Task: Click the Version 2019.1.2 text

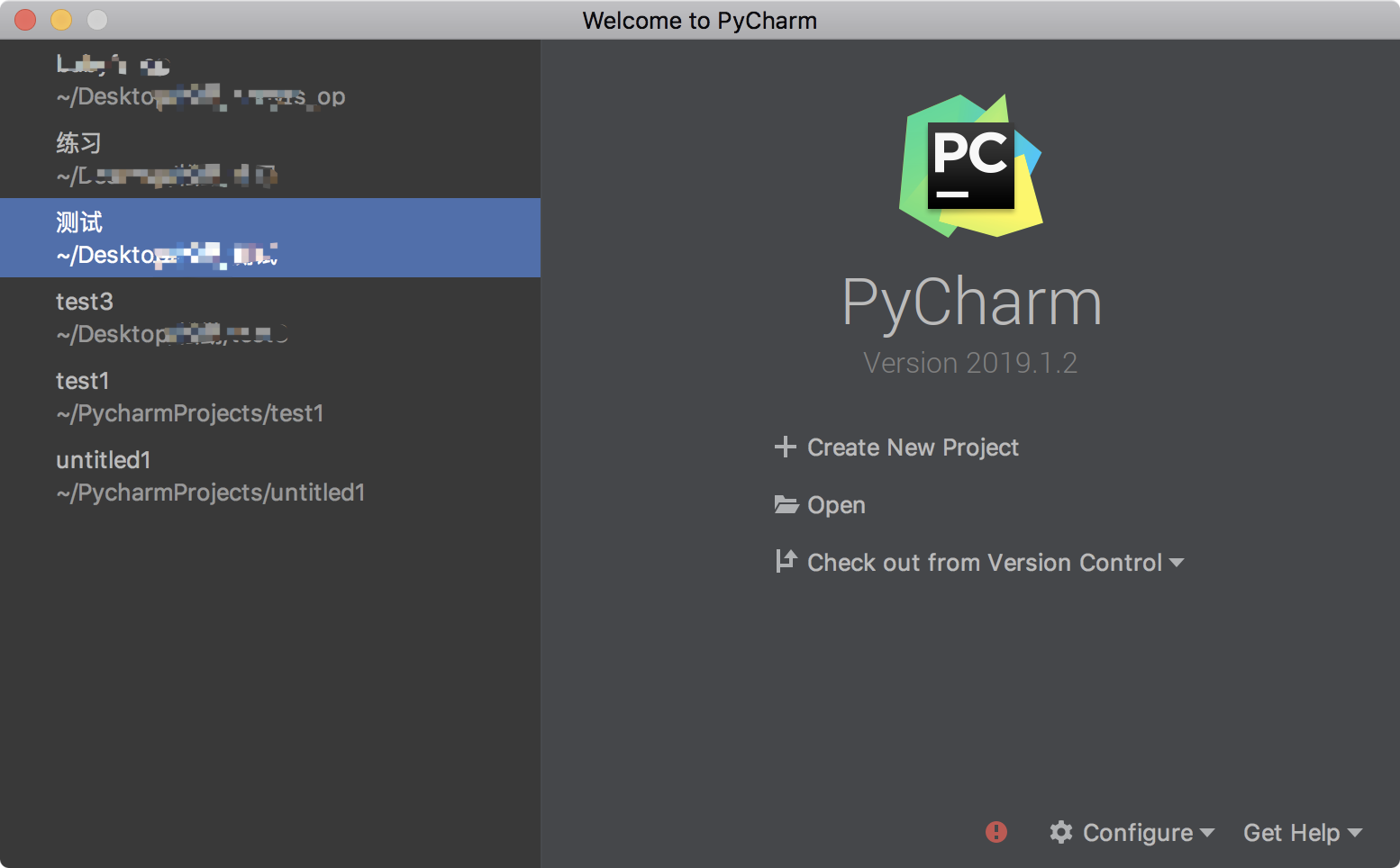Action: [970, 363]
